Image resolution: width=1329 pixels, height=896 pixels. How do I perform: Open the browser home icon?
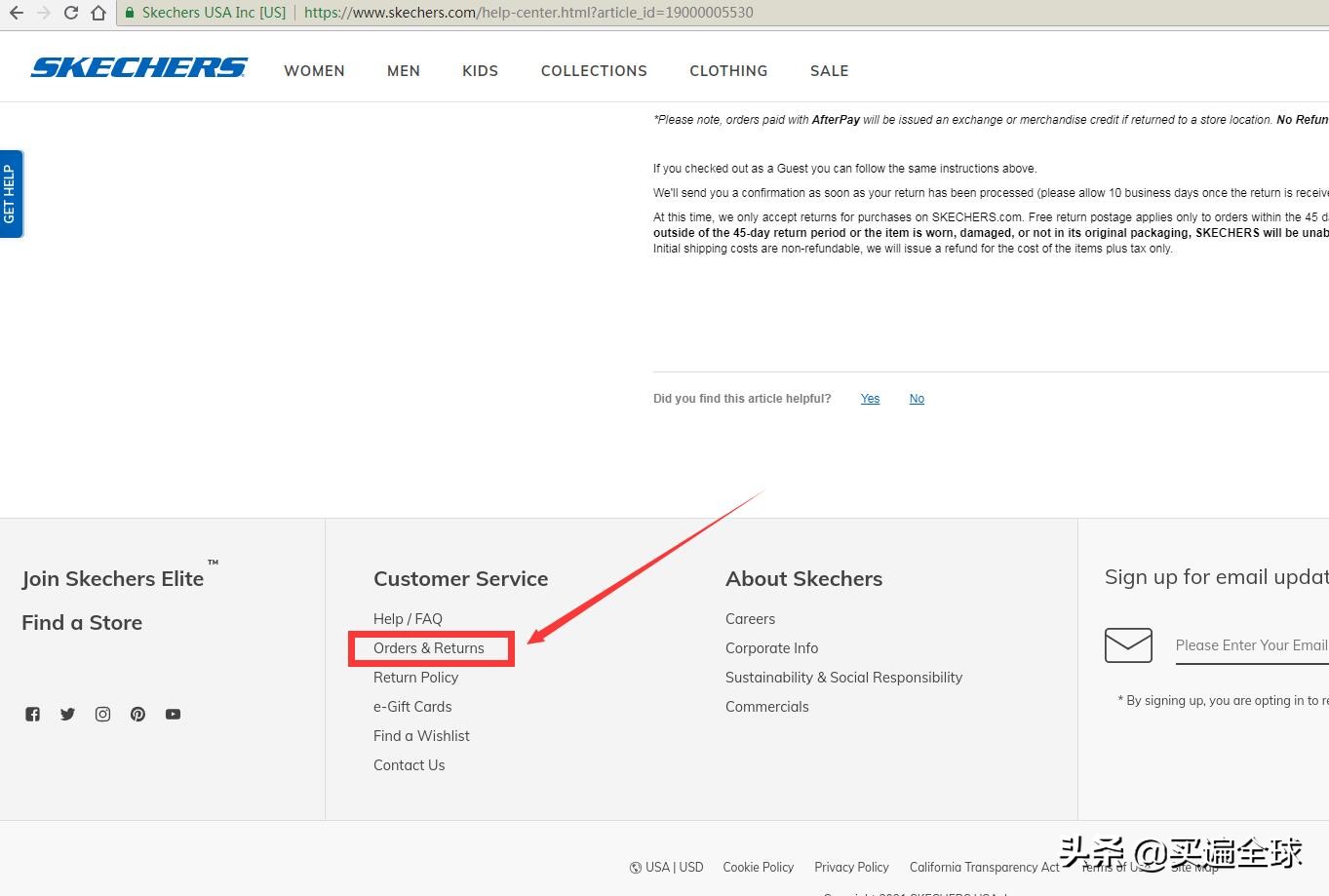click(98, 13)
